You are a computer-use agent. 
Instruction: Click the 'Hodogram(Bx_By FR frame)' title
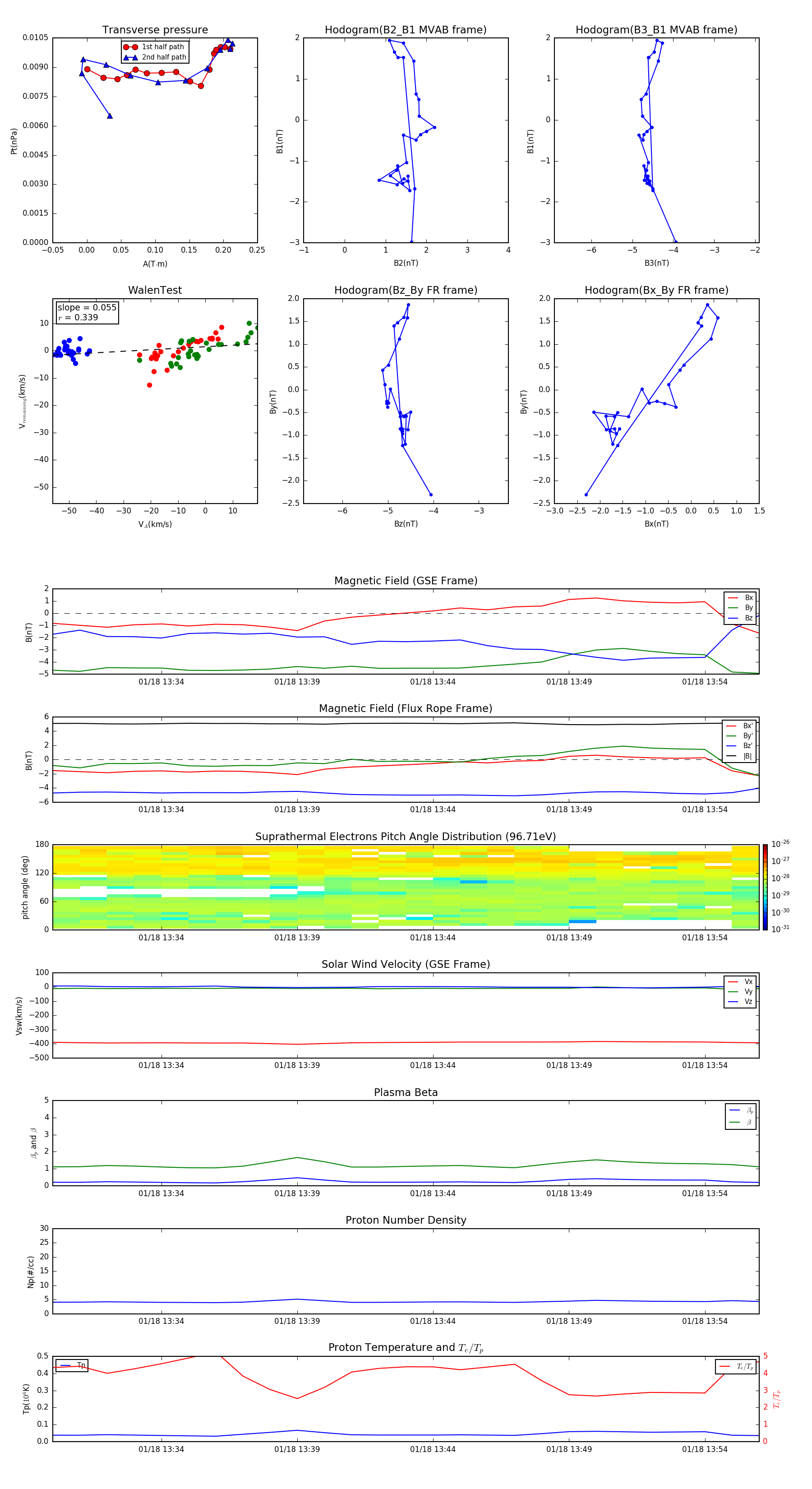(656, 290)
